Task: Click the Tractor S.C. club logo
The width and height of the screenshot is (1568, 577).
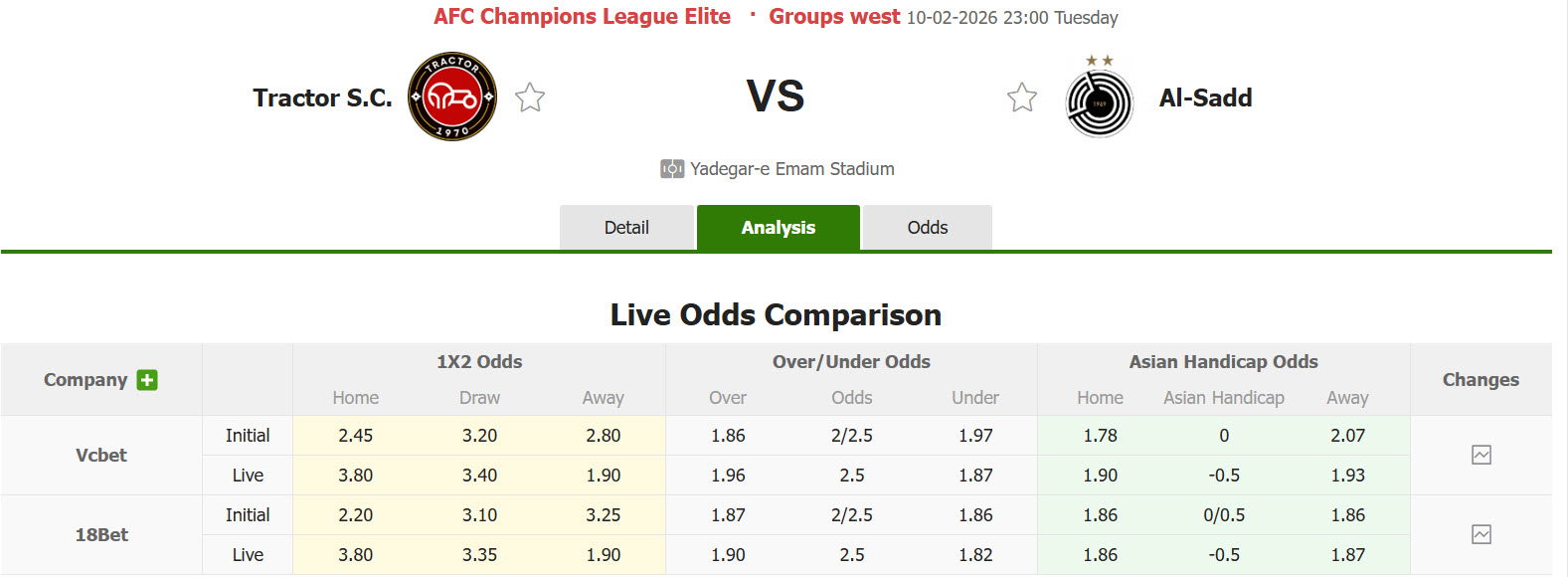Action: [x=452, y=96]
